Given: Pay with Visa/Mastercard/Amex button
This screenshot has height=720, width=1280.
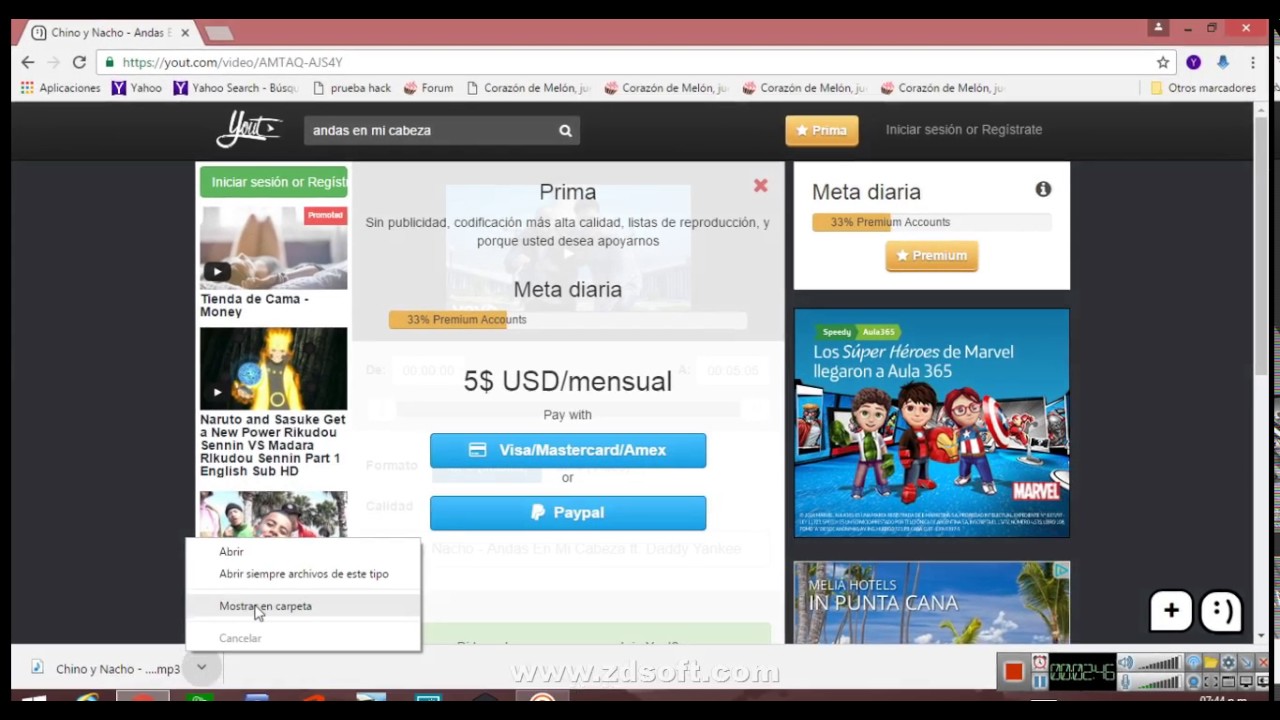Looking at the screenshot, I should tap(568, 450).
